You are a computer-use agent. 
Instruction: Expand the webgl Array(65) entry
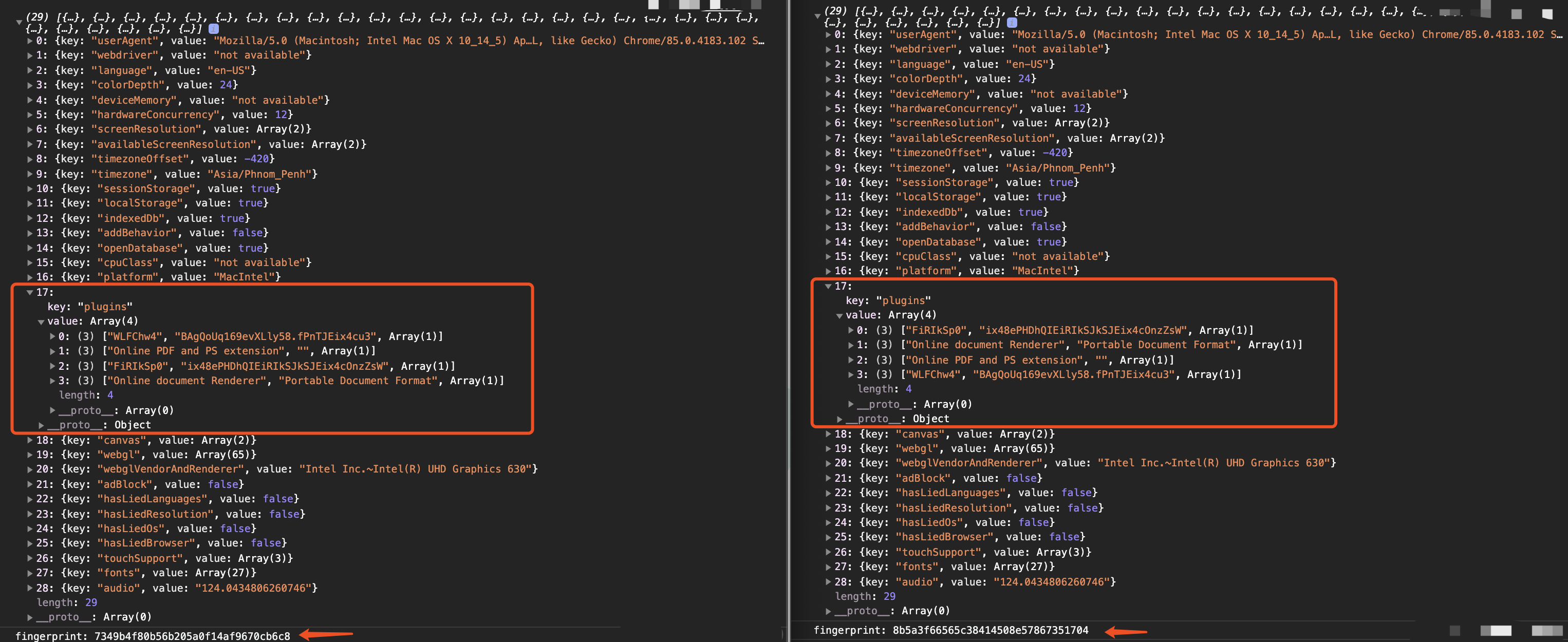click(x=29, y=454)
